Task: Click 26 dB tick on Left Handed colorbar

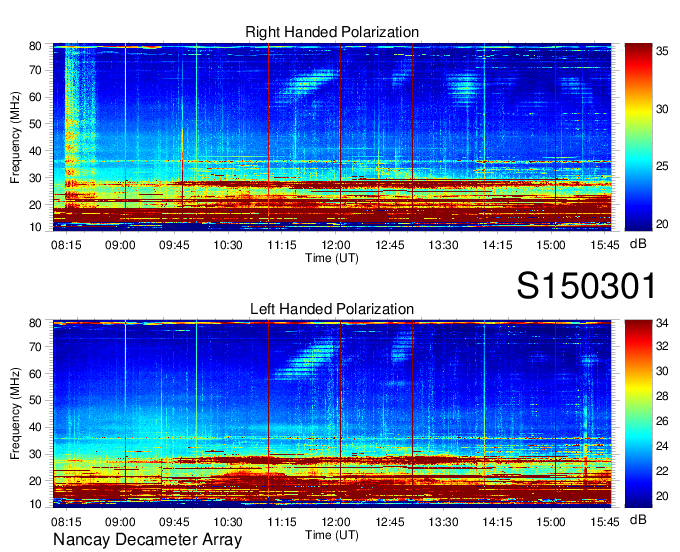Action: (662, 421)
